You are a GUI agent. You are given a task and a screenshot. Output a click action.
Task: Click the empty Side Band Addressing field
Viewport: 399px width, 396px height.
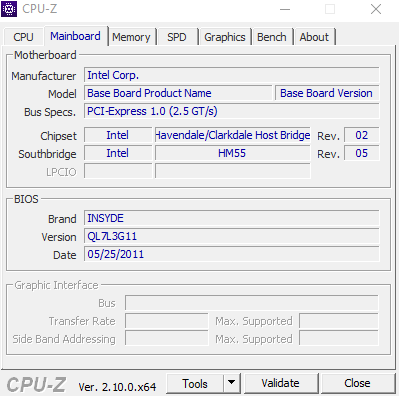(x=167, y=339)
